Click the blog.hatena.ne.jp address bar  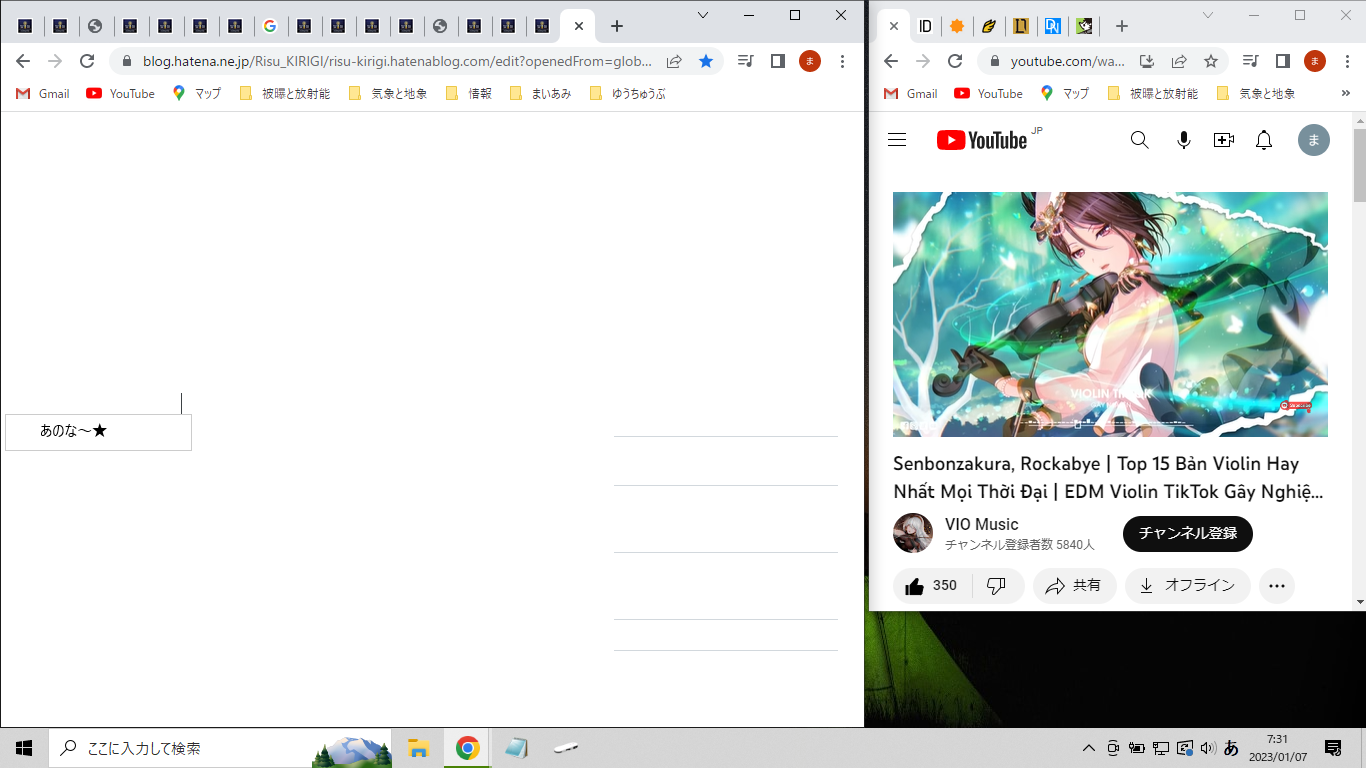(x=398, y=61)
